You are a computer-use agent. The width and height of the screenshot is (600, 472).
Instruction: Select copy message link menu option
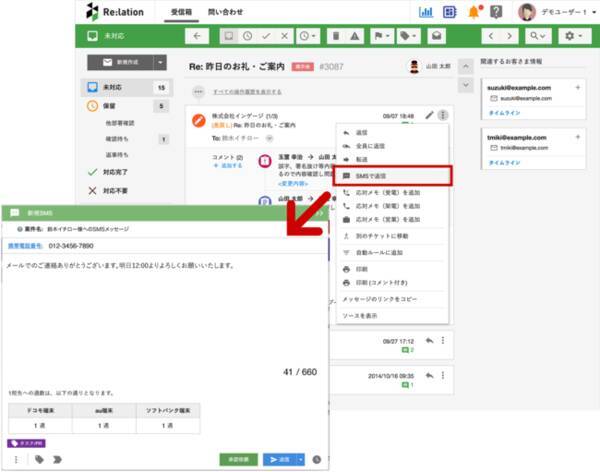(392, 299)
